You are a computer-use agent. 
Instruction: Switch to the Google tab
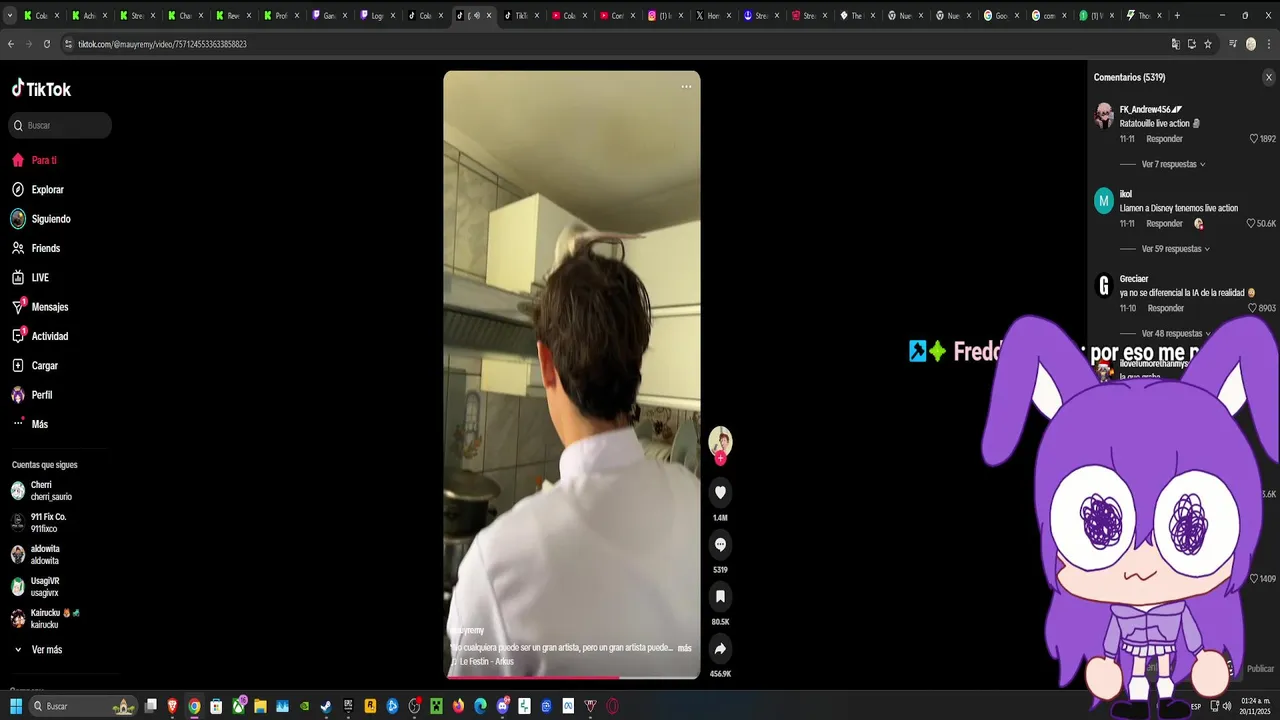[x=1002, y=15]
